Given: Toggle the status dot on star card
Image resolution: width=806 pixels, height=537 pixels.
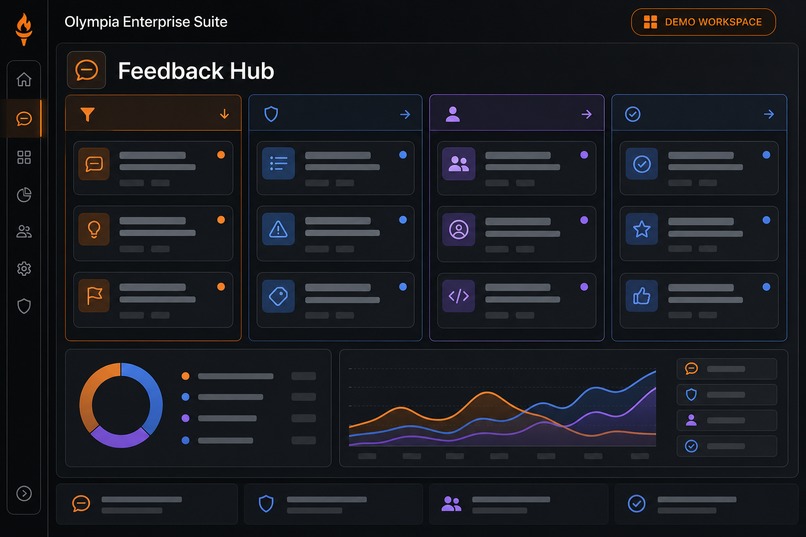Looking at the screenshot, I should pos(766,220).
